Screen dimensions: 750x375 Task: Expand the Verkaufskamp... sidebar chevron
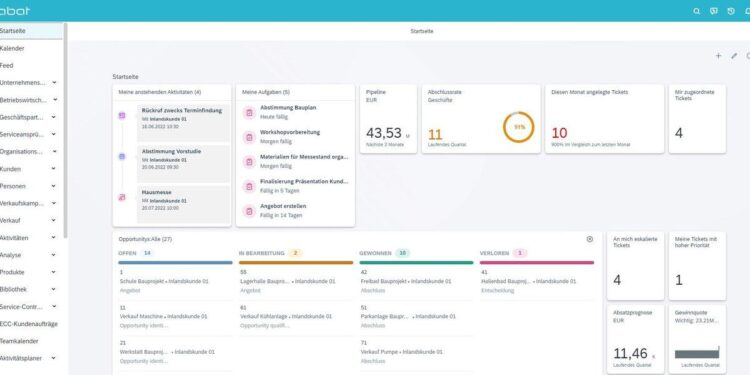53,203
